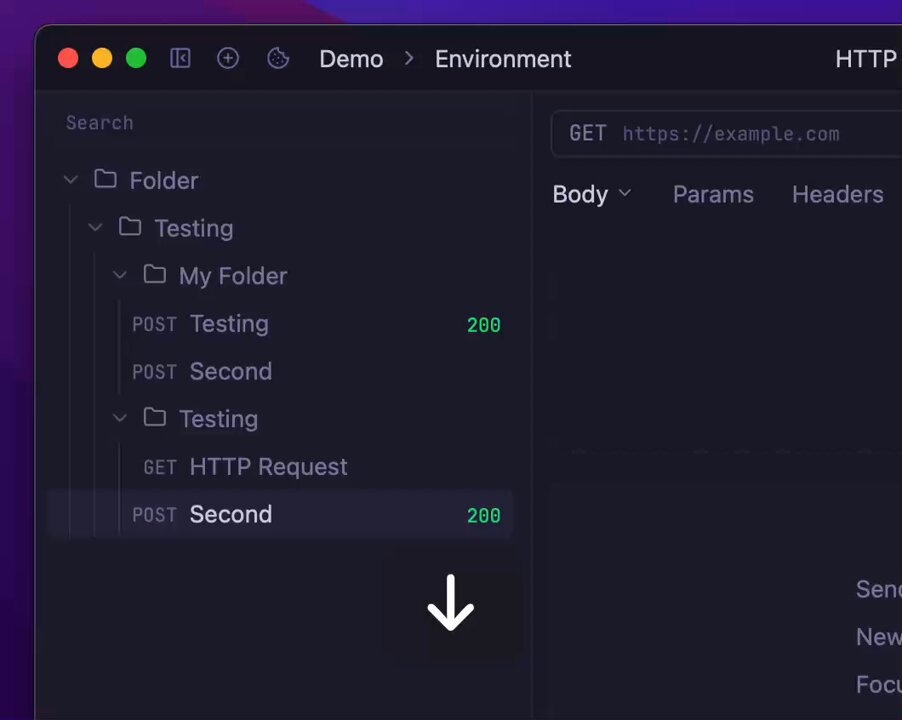902x720 pixels.
Task: Collapse the top-level Folder chevron
Action: tap(71, 180)
